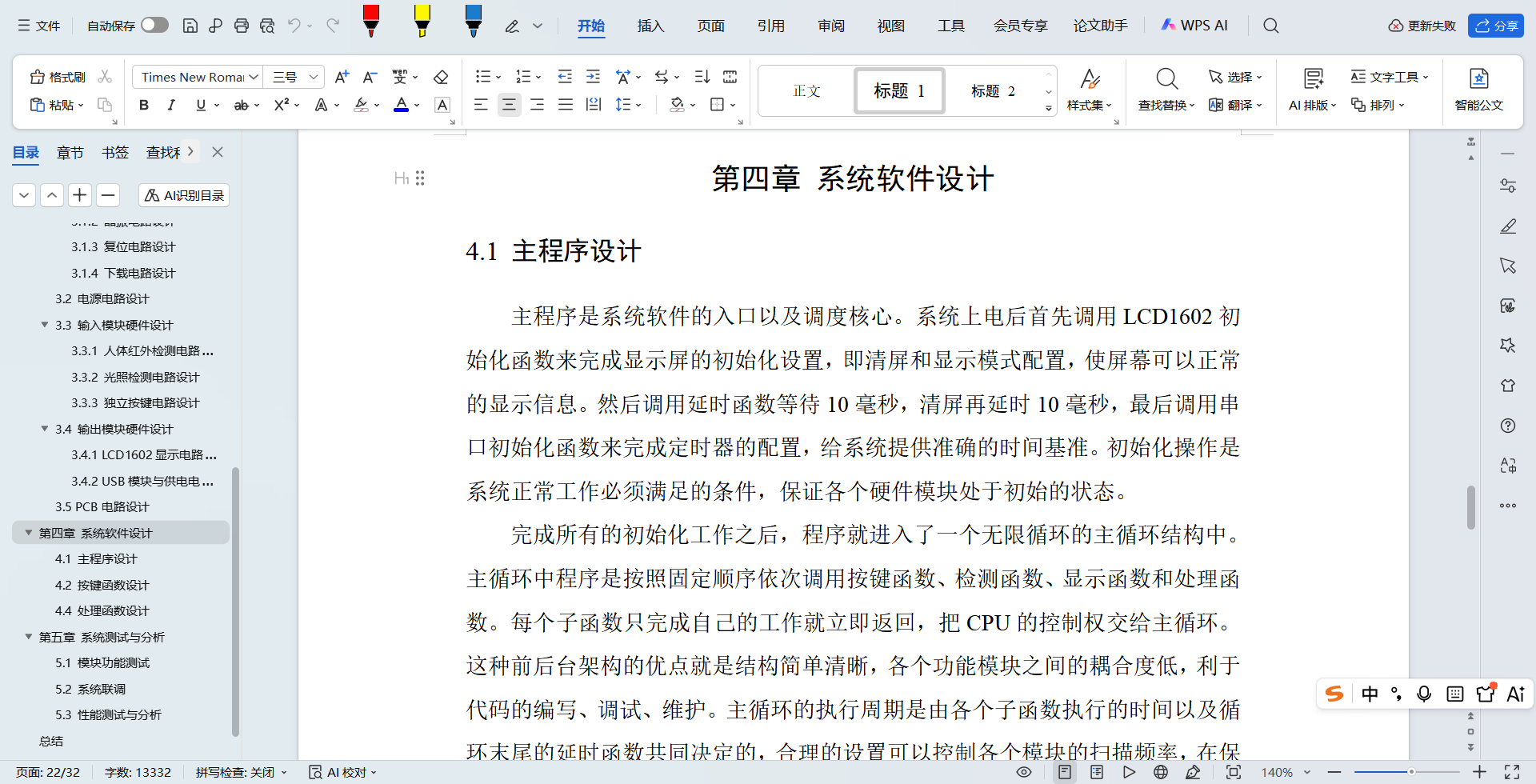1536x784 pixels.
Task: Switch to 书签 panel tab
Action: point(114,152)
